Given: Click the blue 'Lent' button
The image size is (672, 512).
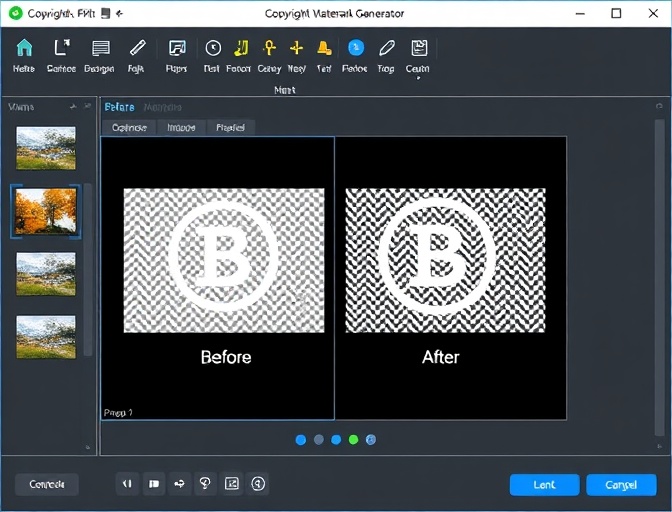Looking at the screenshot, I should pyautogui.click(x=544, y=485).
